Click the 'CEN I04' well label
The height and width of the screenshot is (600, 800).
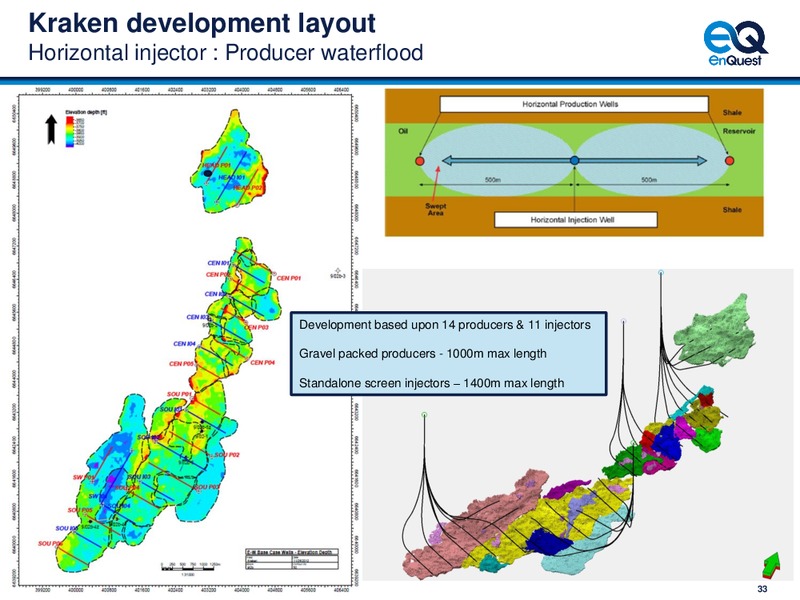(x=185, y=344)
